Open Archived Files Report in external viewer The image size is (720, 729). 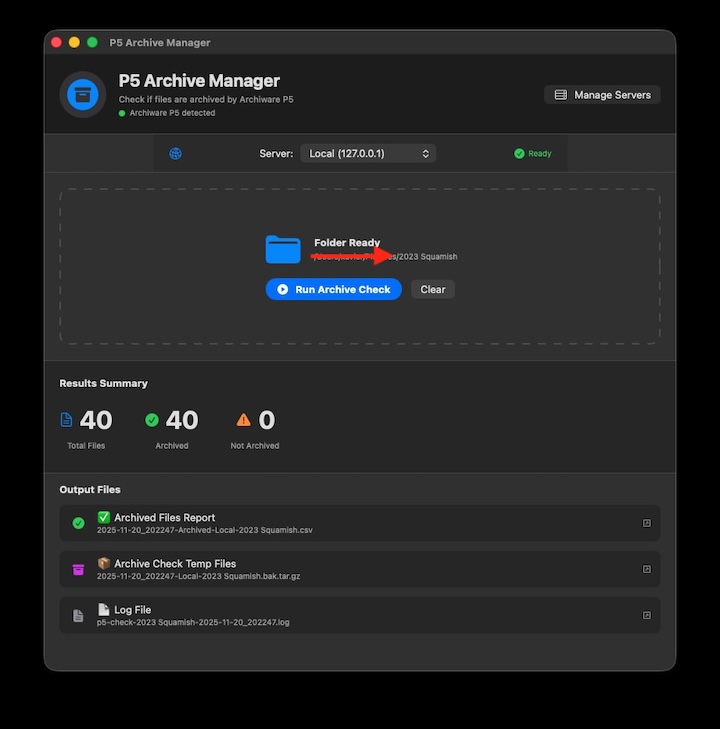coord(646,523)
